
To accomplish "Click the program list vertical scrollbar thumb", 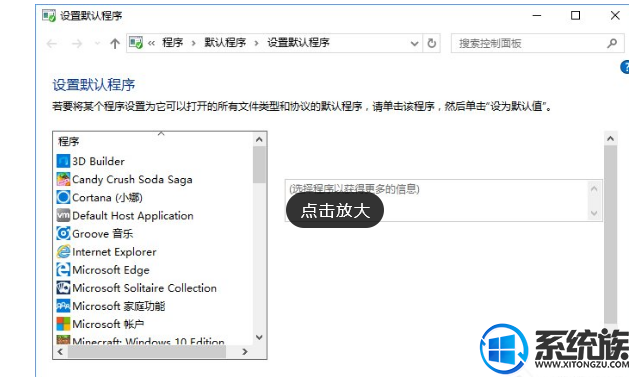I will coord(259,164).
